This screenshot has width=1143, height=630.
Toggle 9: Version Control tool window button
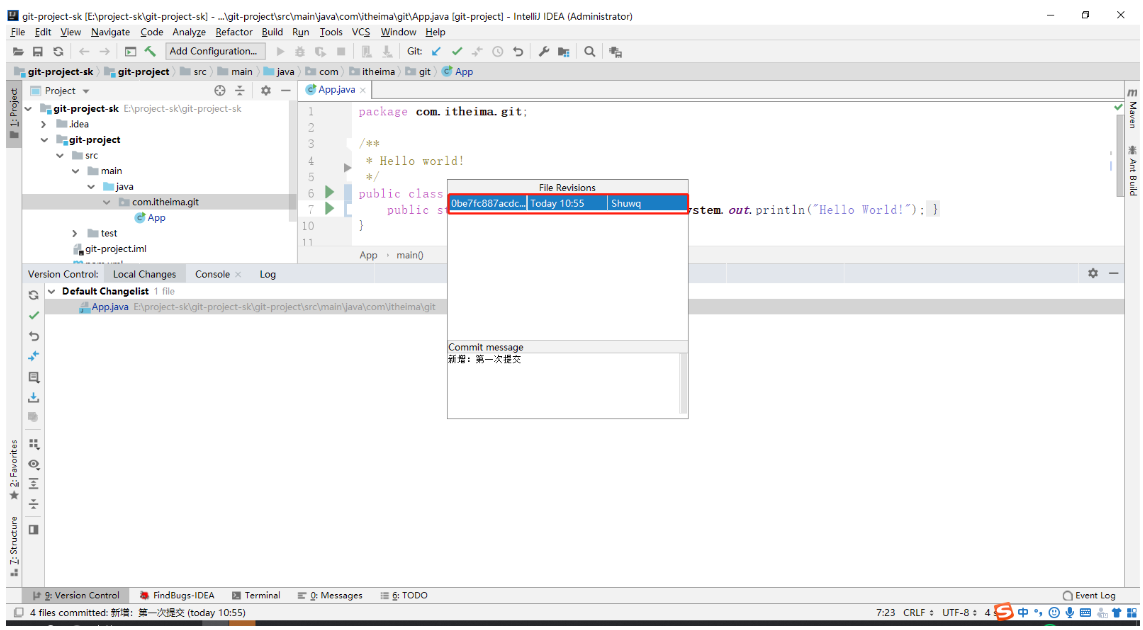pos(76,596)
